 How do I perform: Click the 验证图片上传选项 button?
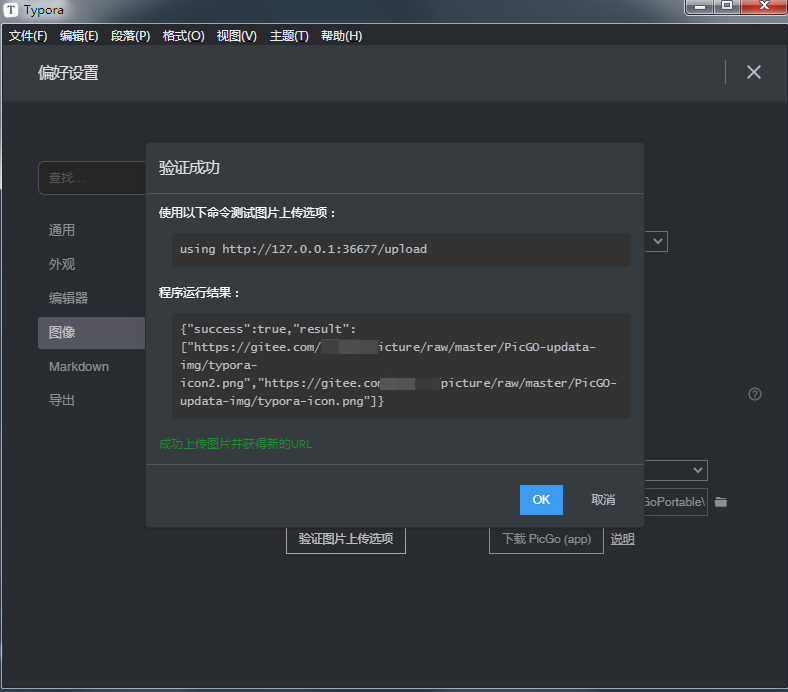(346, 539)
